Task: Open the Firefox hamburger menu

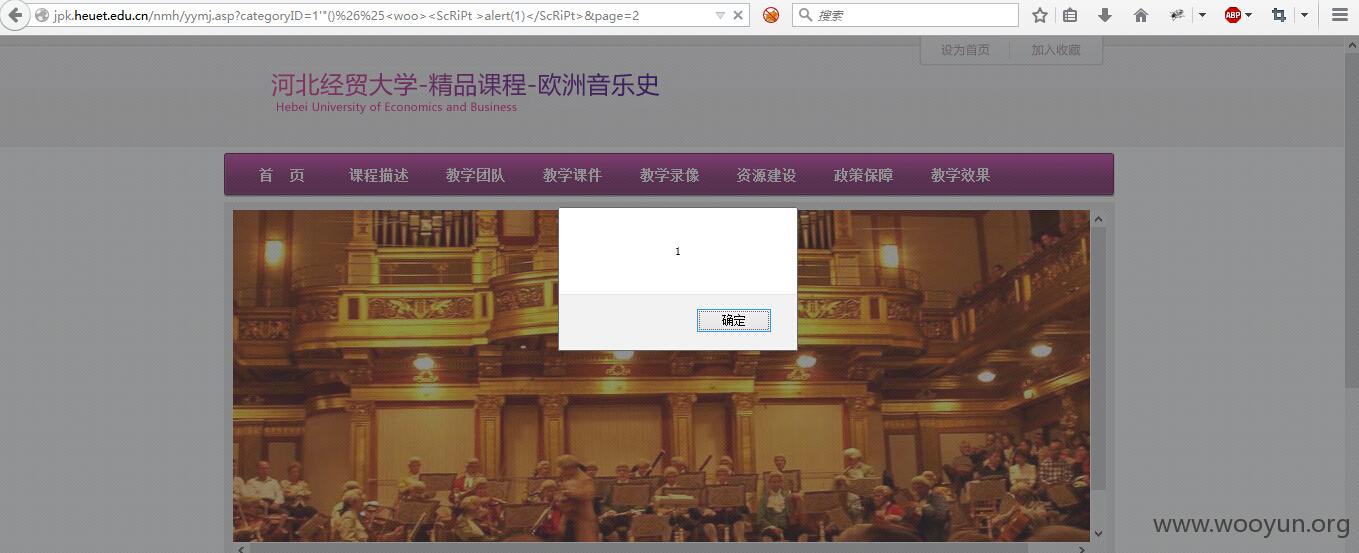Action: pos(1340,15)
